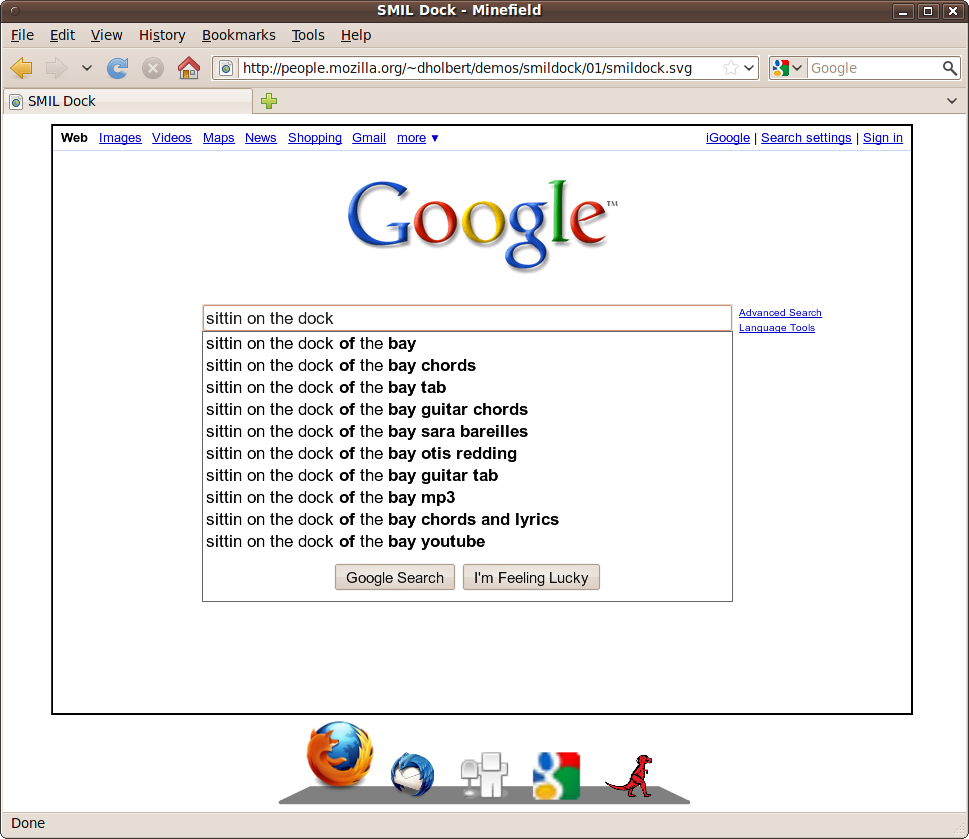Viewport: 969px width, 839px height.
Task: Open the recent pages history dropdown
Action: point(87,68)
